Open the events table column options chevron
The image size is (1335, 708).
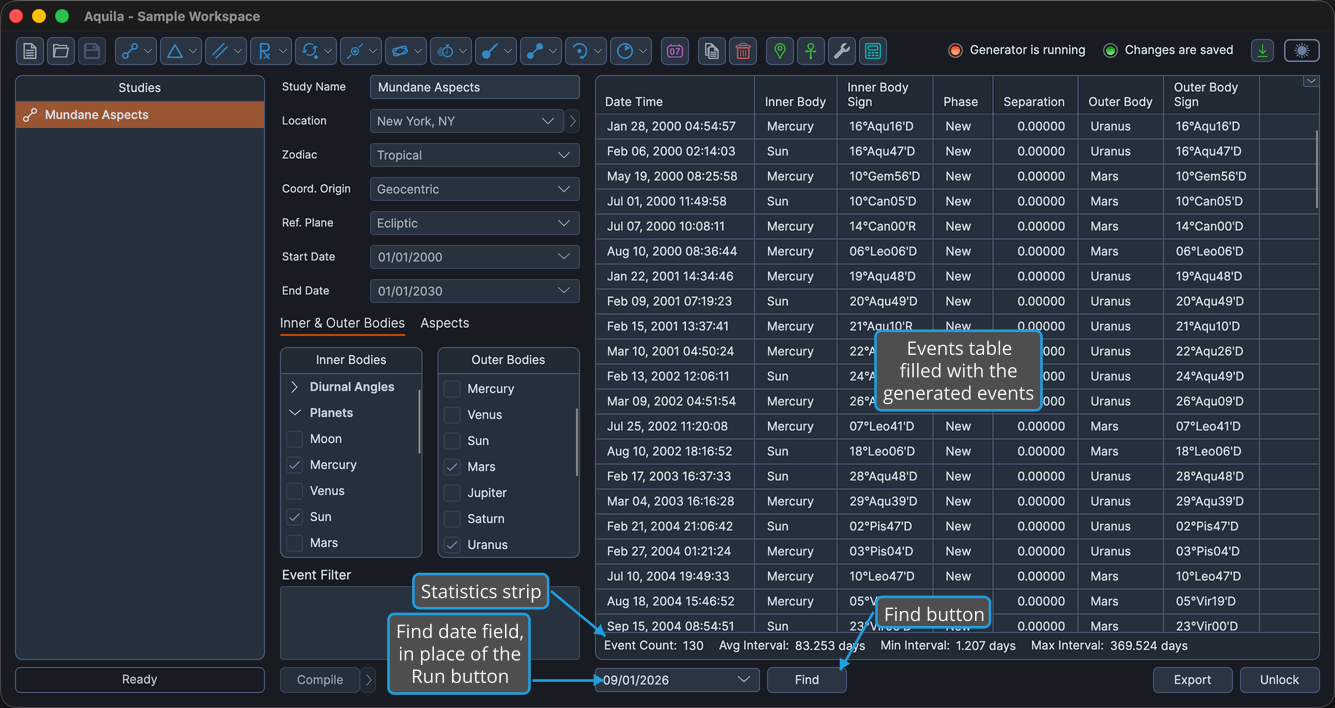(1310, 82)
